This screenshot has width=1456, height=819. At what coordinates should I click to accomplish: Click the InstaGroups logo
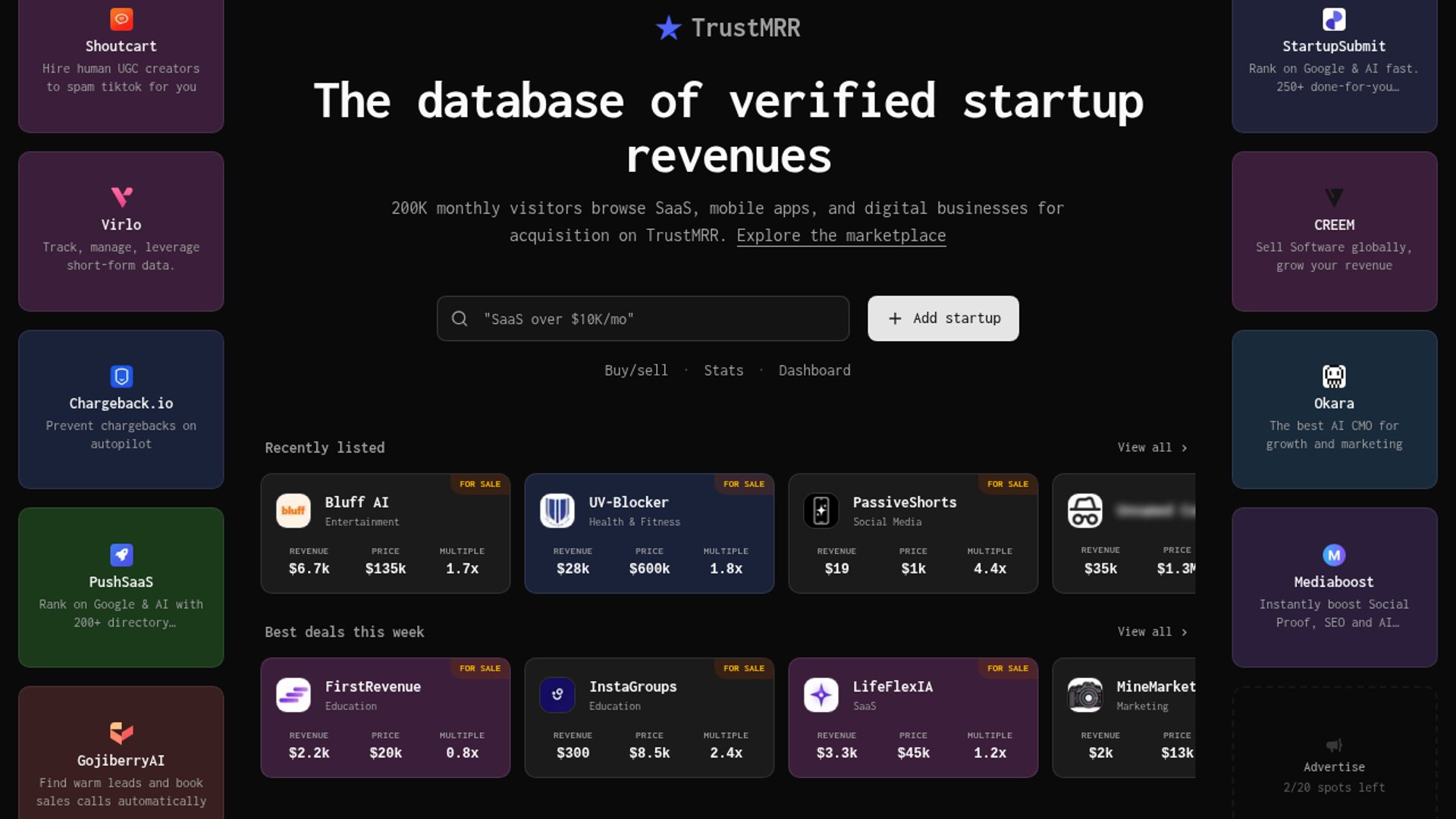pos(557,695)
